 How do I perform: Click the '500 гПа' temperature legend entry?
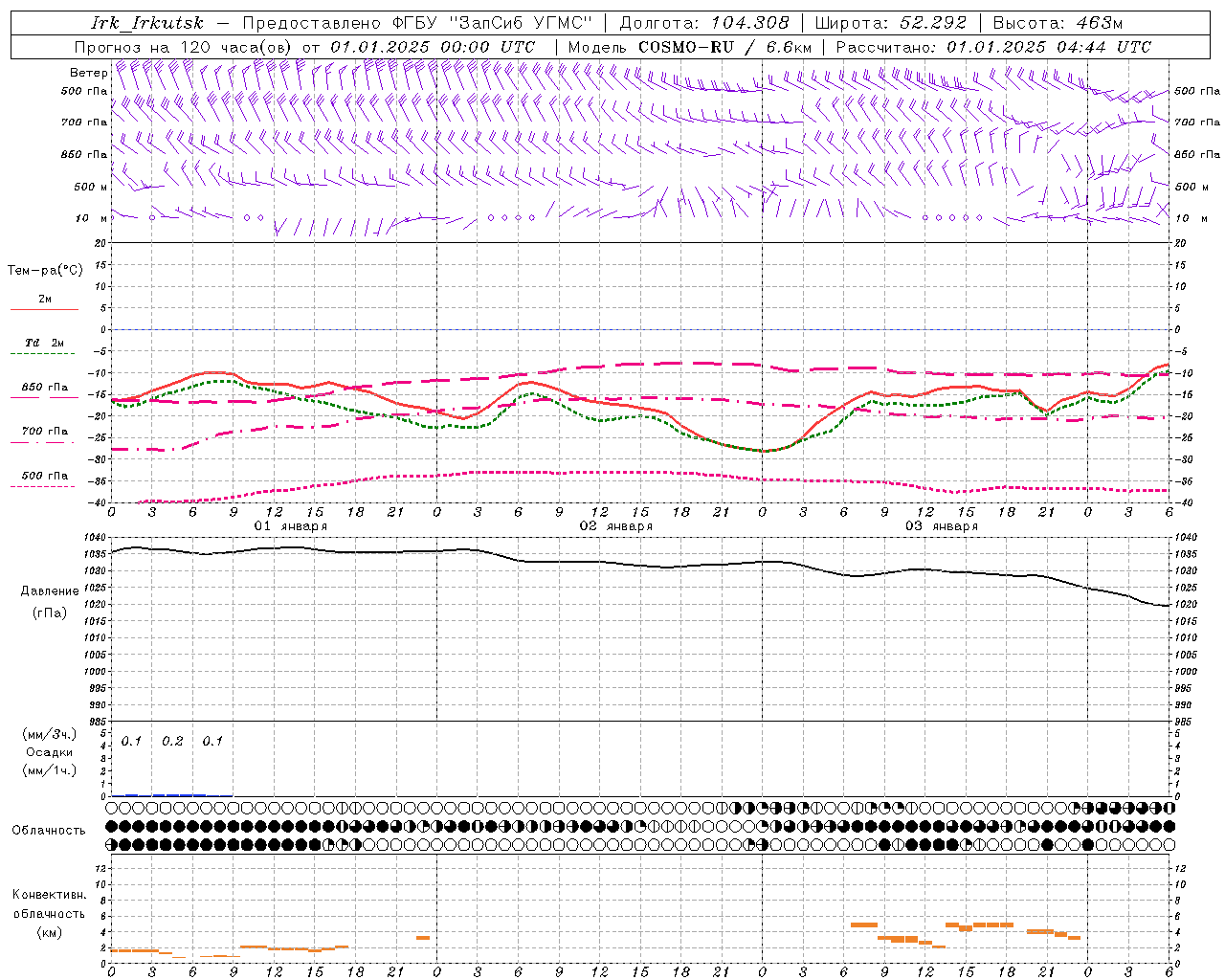(45, 476)
